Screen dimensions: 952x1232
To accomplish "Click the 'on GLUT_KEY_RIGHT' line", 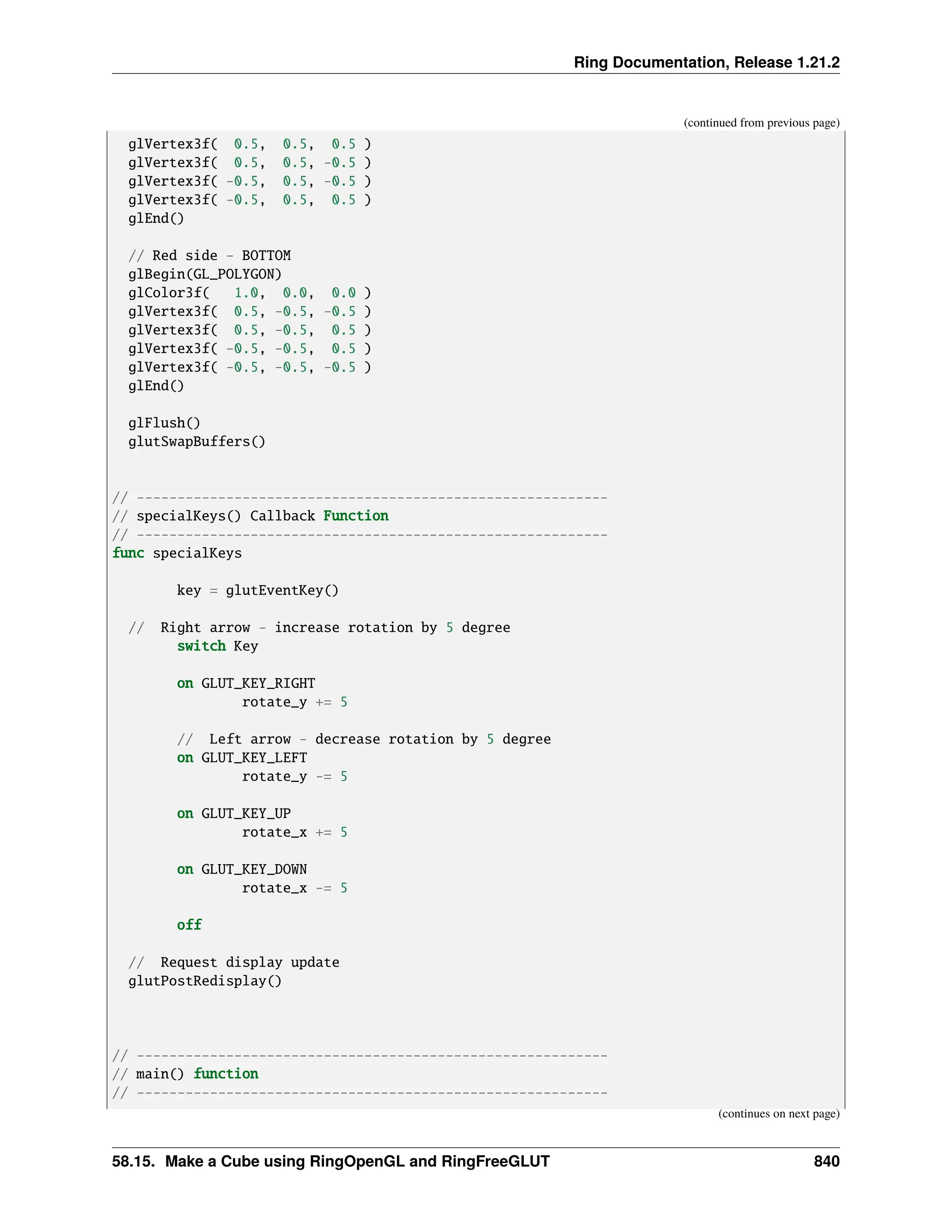I will pos(246,683).
